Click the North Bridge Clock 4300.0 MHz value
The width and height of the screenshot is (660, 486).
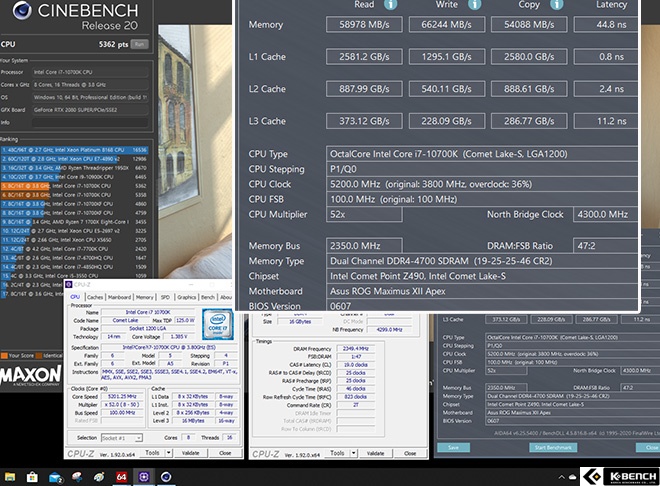606,215
